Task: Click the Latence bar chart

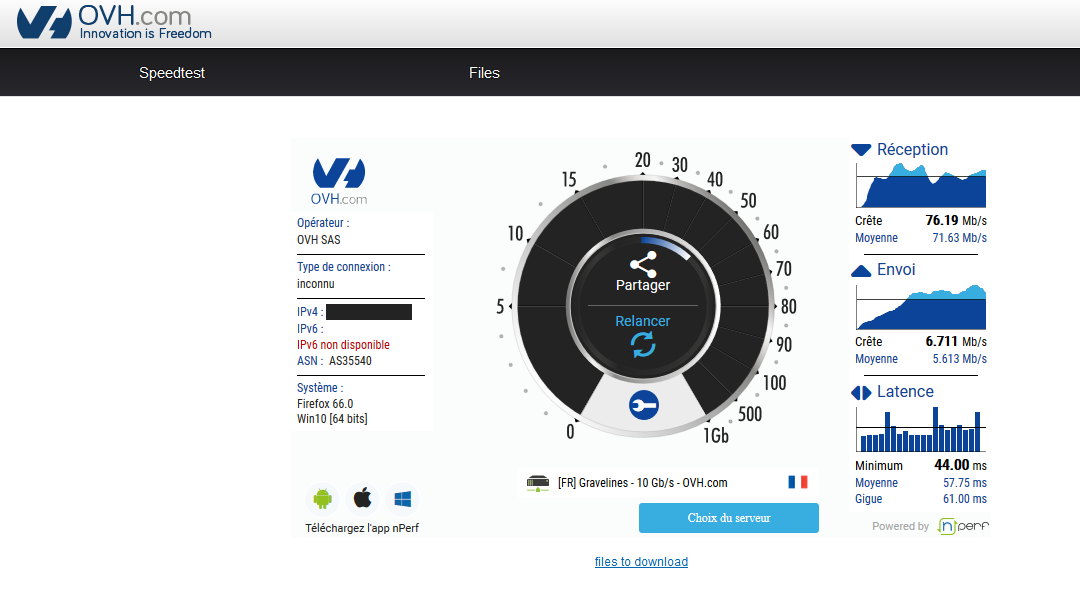Action: 920,429
